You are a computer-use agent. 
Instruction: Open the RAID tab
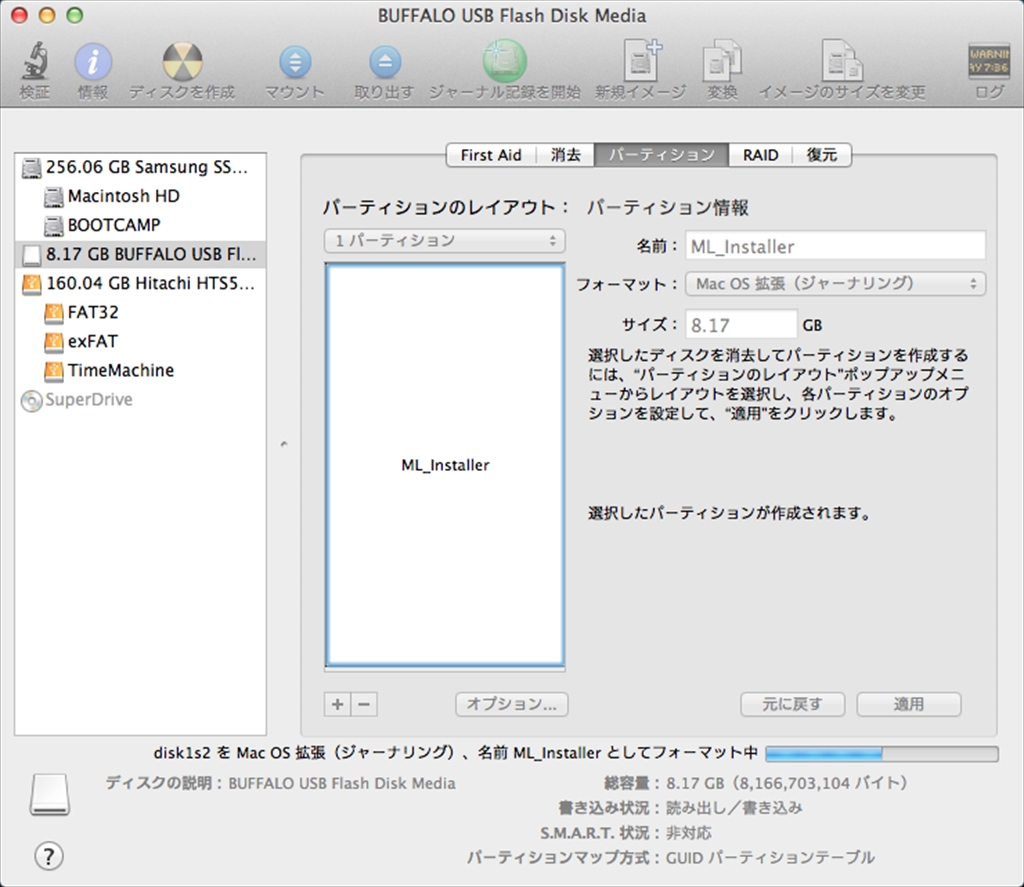760,155
